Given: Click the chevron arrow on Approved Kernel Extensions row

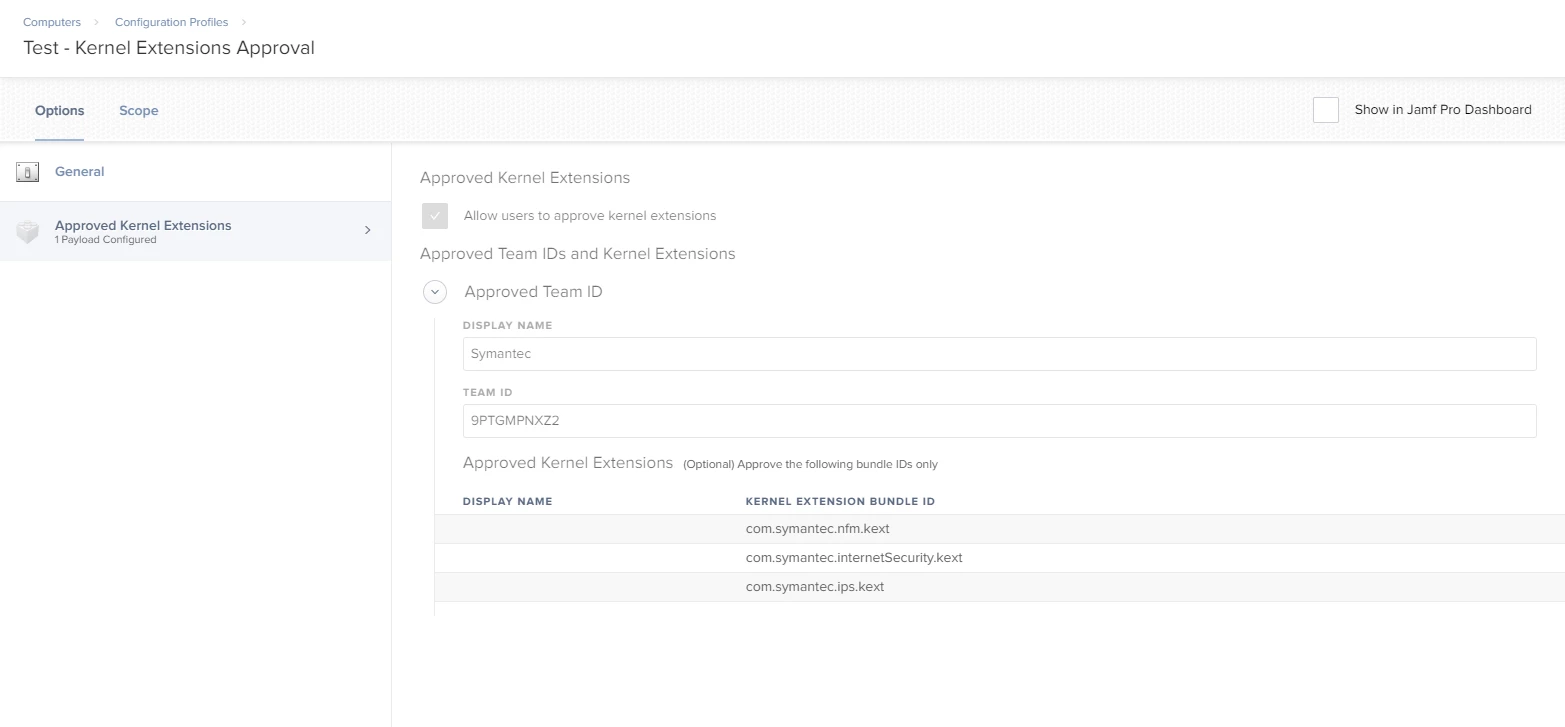Looking at the screenshot, I should pyautogui.click(x=367, y=230).
